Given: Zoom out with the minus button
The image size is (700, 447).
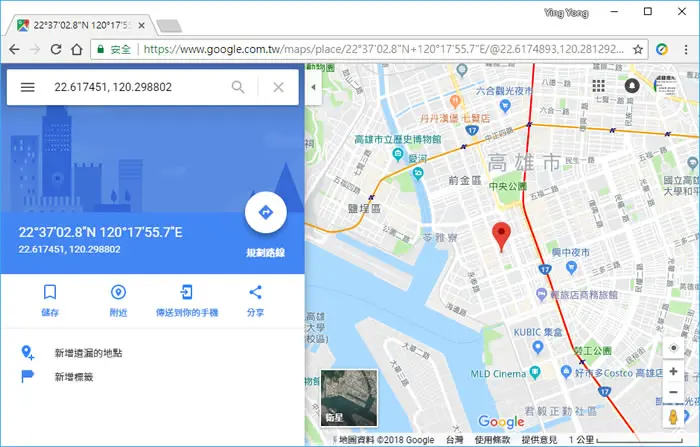Looking at the screenshot, I should 674,392.
